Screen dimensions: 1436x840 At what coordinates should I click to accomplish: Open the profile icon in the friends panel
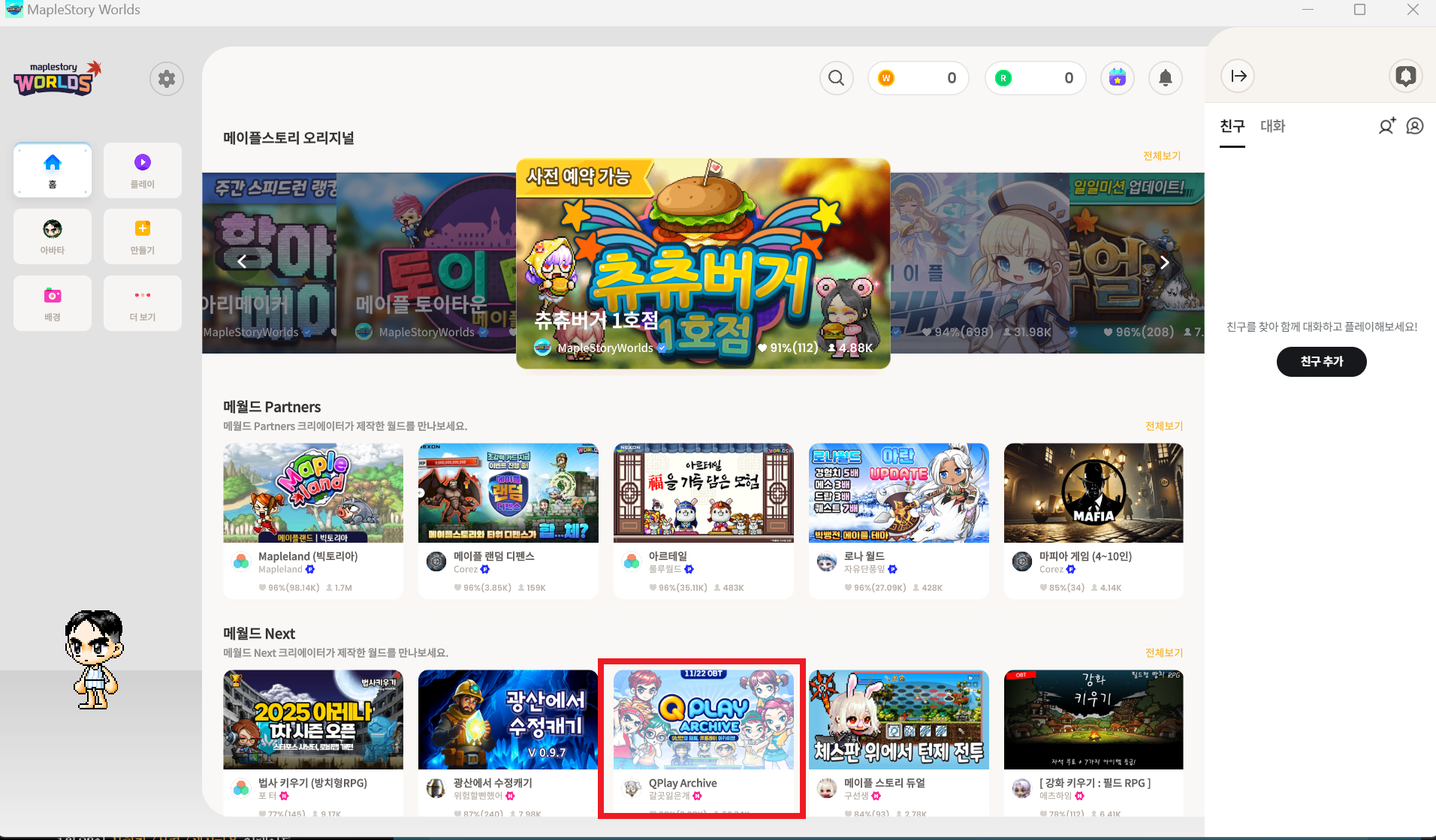click(1415, 126)
